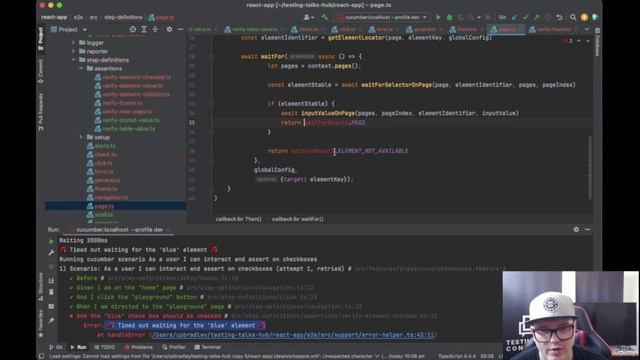Open the Search Everywhere magnifier
The height and width of the screenshot is (360, 640).
point(573,18)
